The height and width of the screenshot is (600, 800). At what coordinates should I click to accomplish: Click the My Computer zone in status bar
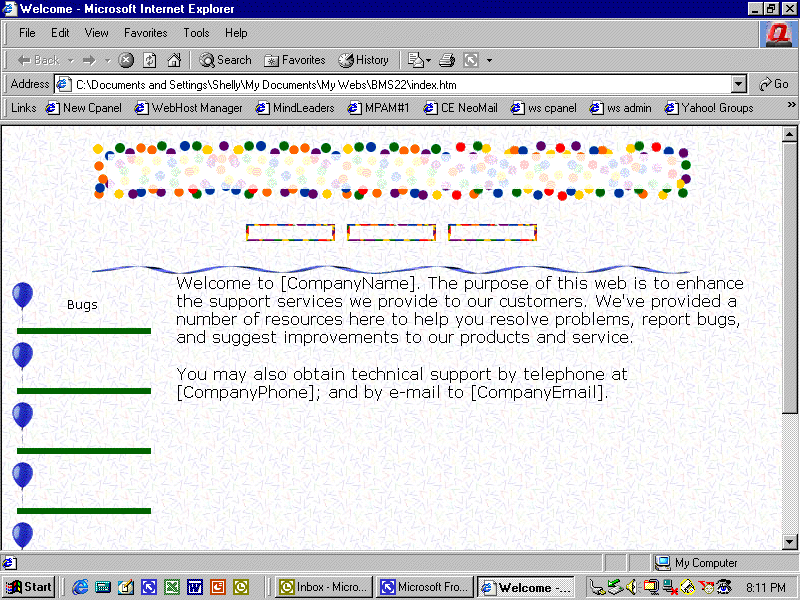click(696, 563)
